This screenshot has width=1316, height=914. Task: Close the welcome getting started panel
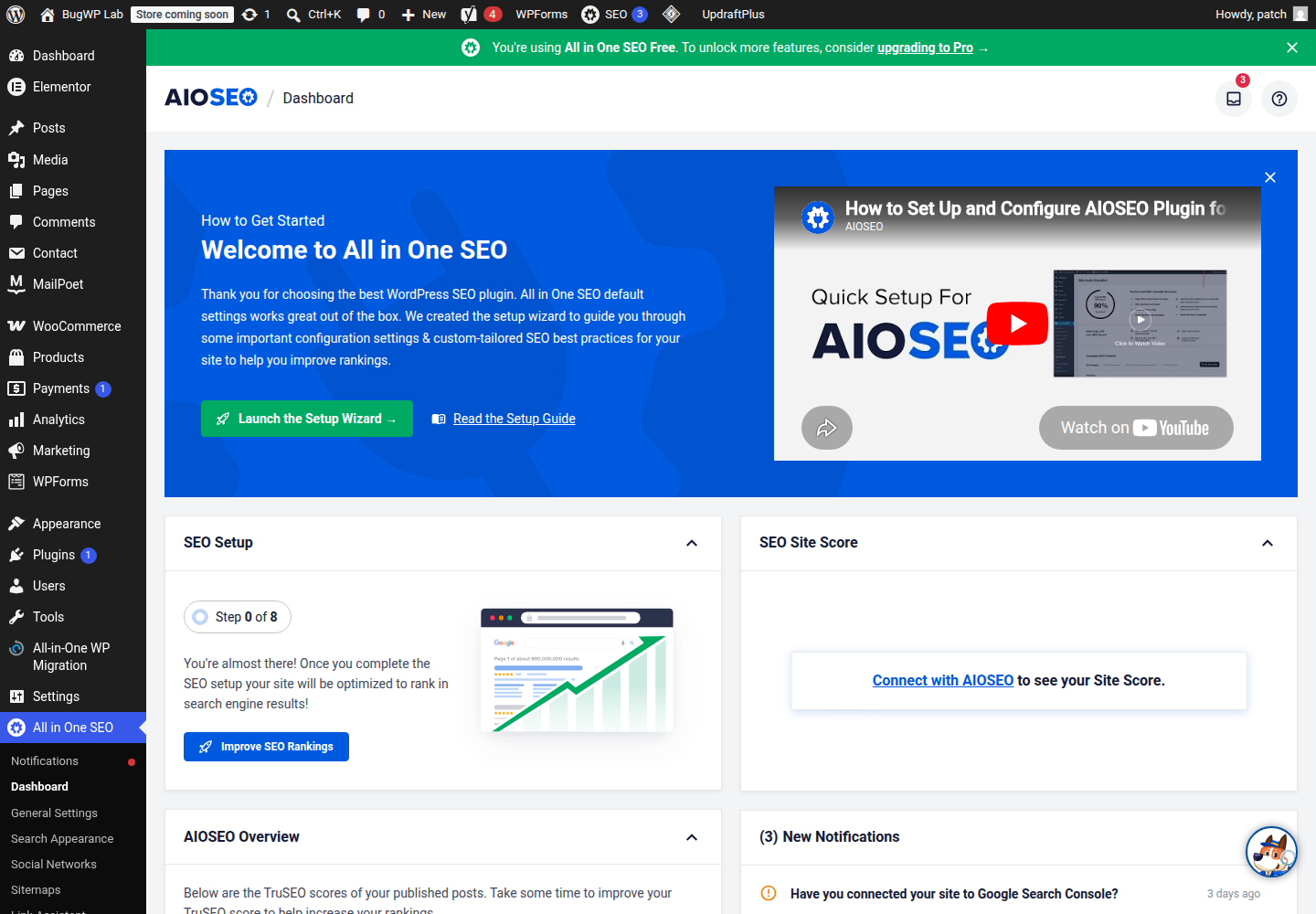(x=1270, y=177)
